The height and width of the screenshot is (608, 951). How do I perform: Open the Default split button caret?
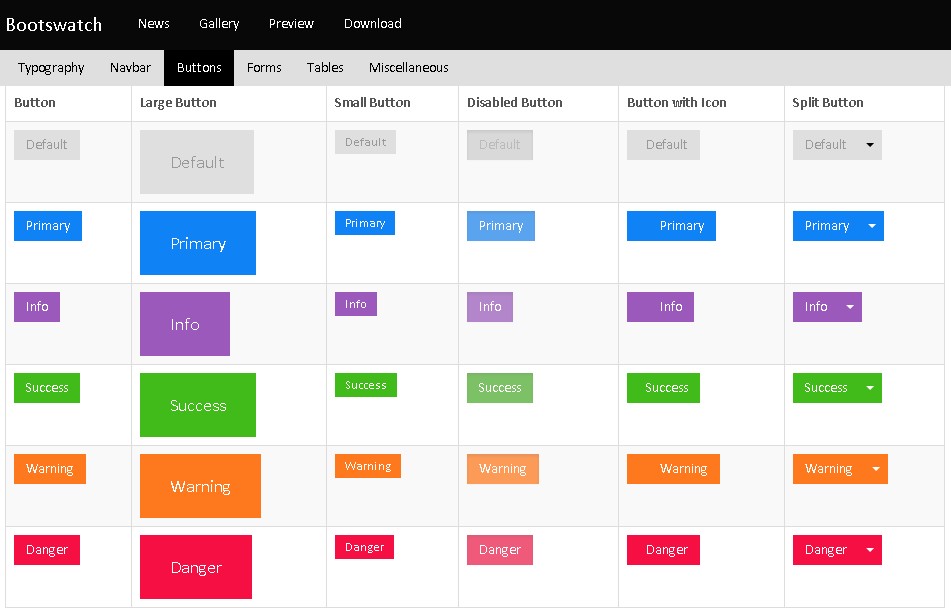pos(870,145)
